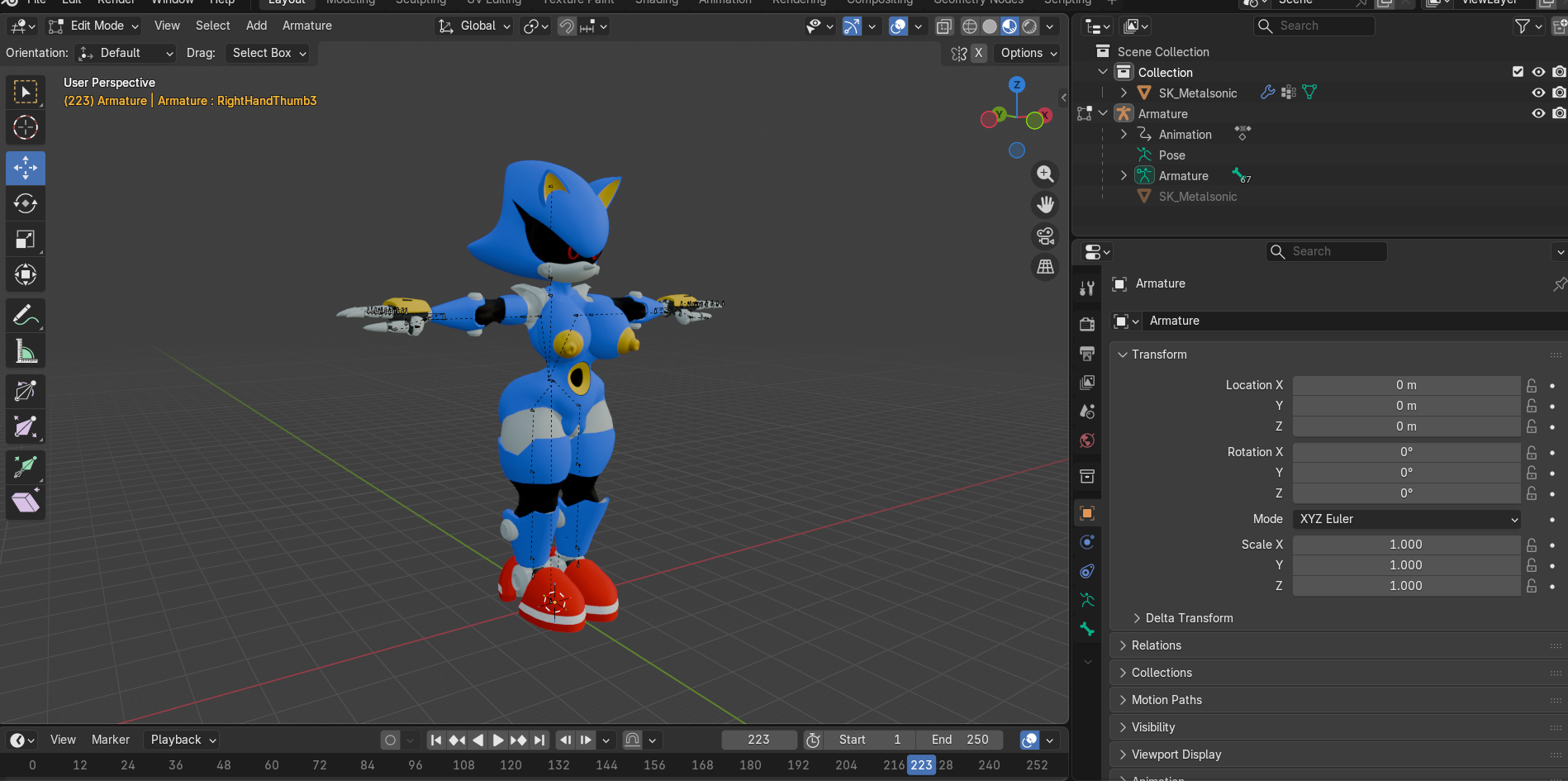Viewport: 1568px width, 781px height.
Task: Select the combined Transform tool
Action: click(26, 274)
